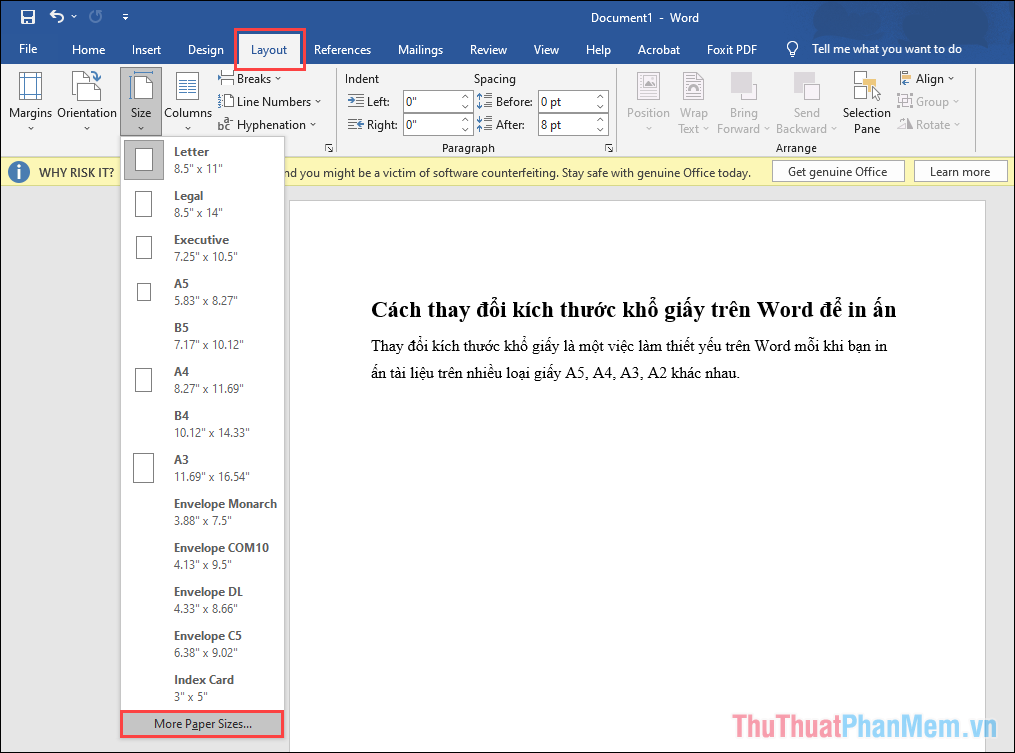Expand the Hyphenation dropdown

[265, 125]
